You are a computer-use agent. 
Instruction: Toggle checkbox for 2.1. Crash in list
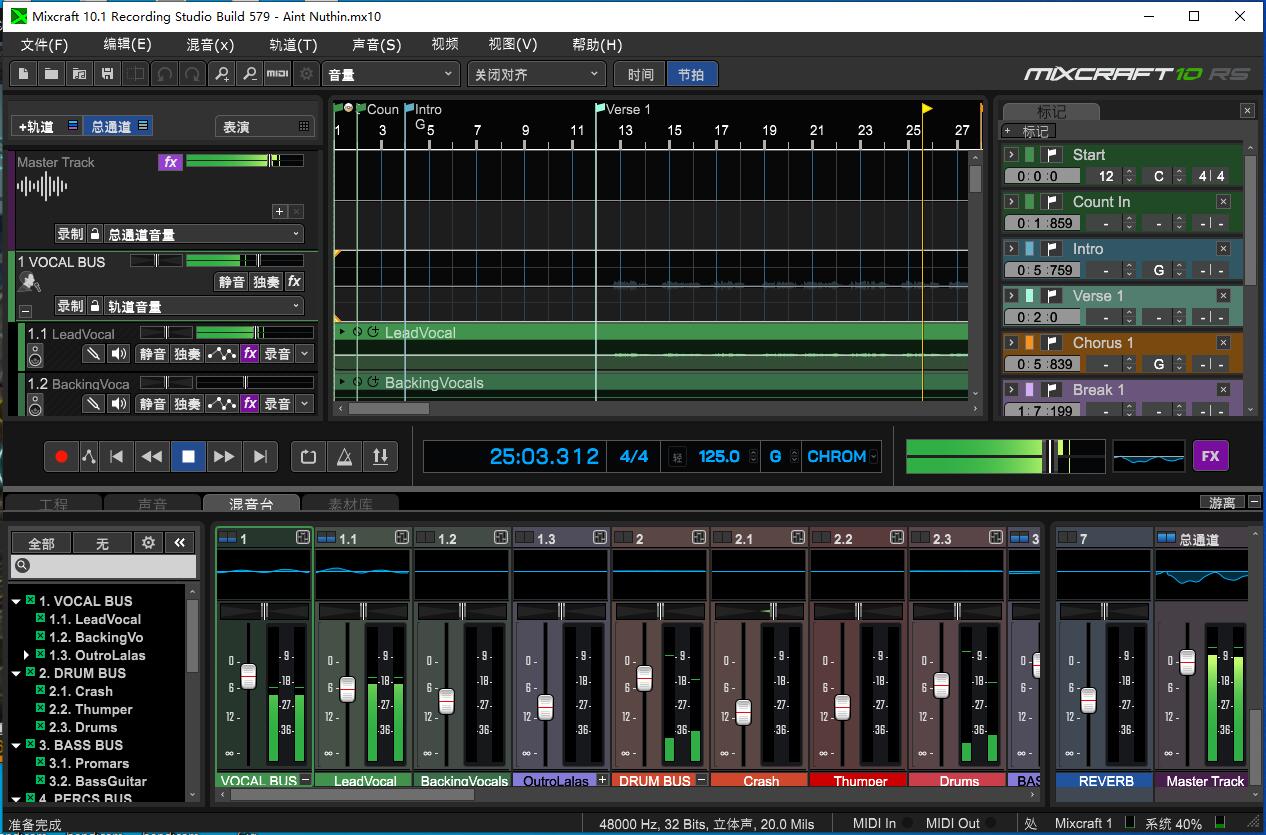[x=42, y=691]
